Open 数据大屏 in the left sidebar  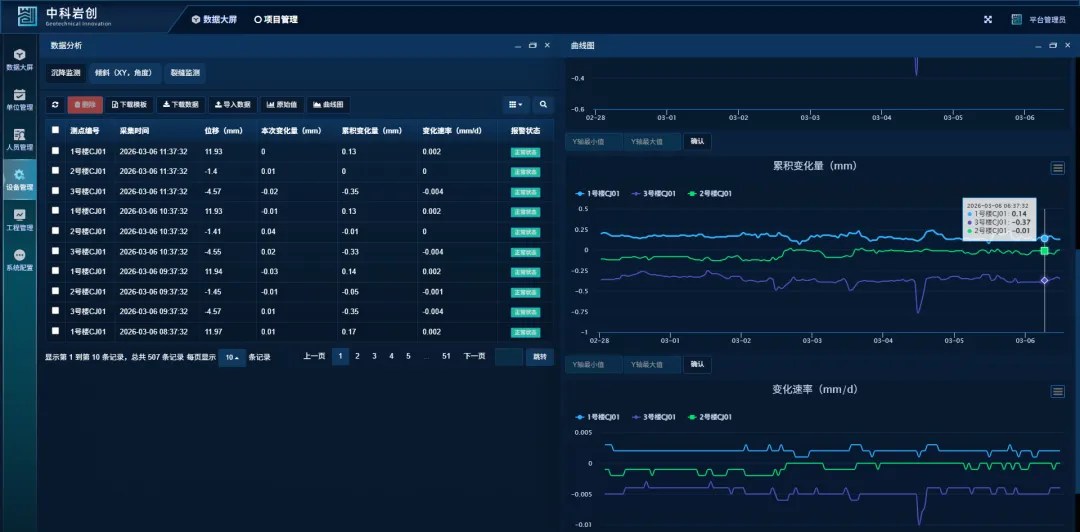pyautogui.click(x=19, y=59)
